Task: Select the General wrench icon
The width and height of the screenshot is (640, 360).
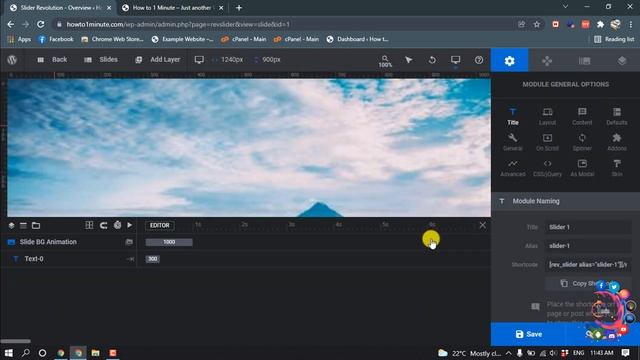Action: (513, 142)
